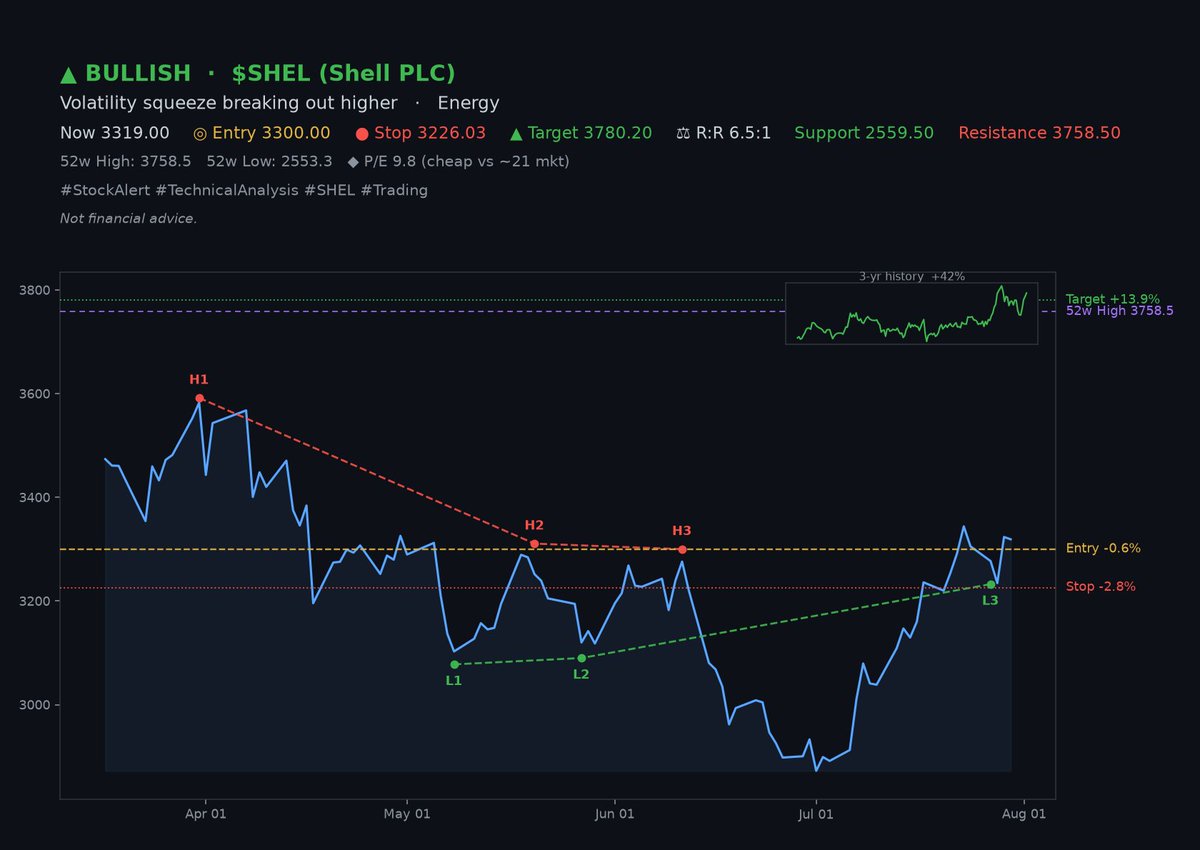
Task: Click the '52w High: 3758.5' statistic
Action: coord(125,161)
